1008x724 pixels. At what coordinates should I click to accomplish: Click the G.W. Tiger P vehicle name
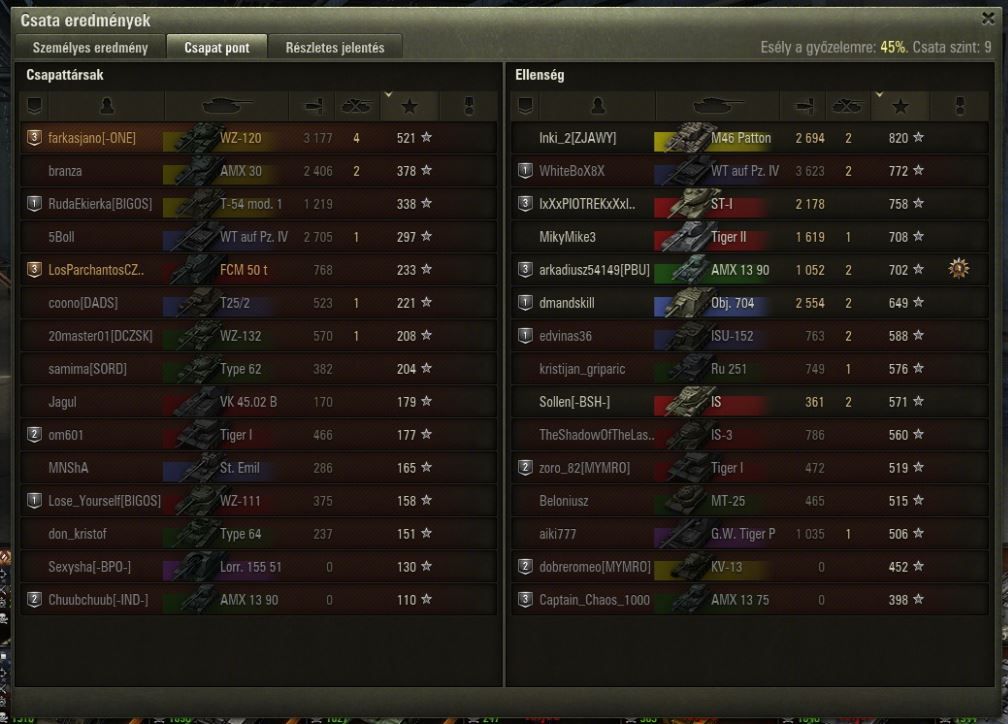pos(742,534)
